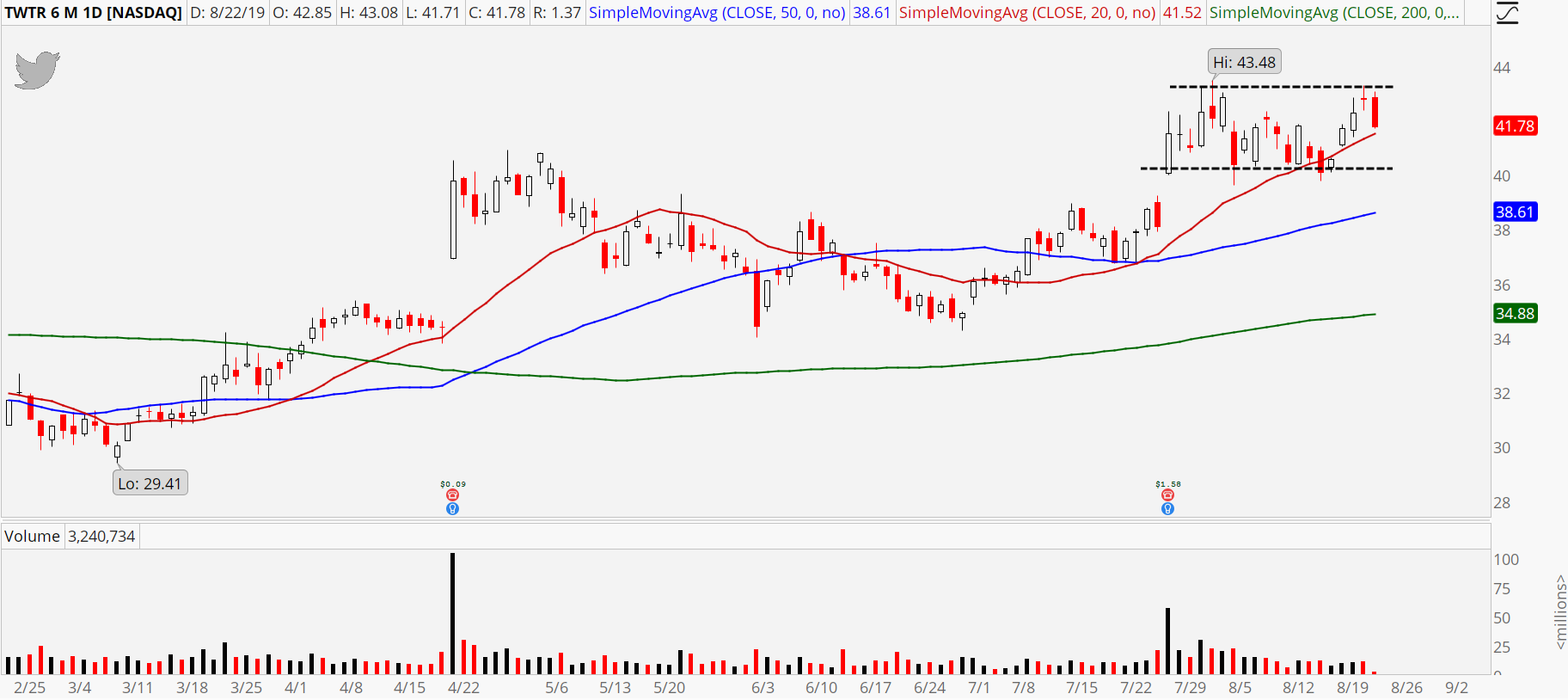1568x700 pixels.
Task: Click the Hi: 43.48 price bubble
Action: [1244, 62]
